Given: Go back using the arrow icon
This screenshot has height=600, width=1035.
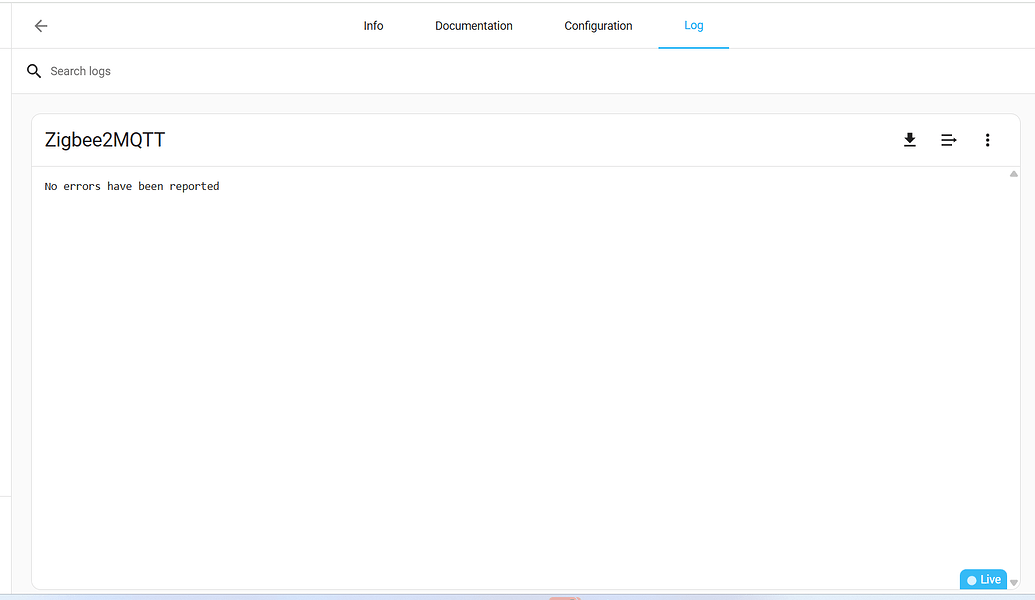Looking at the screenshot, I should pos(40,25).
